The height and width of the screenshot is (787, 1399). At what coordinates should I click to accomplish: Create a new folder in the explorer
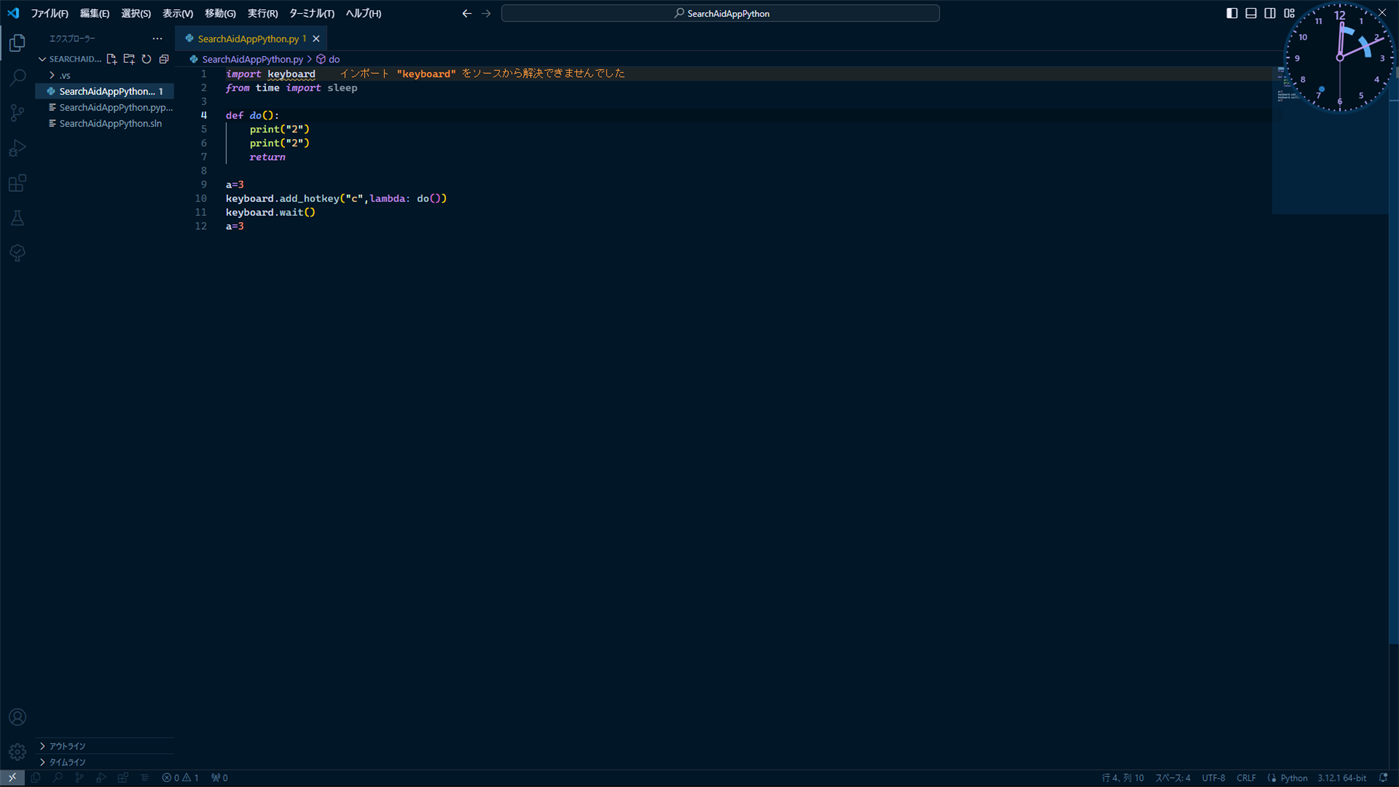[x=129, y=59]
